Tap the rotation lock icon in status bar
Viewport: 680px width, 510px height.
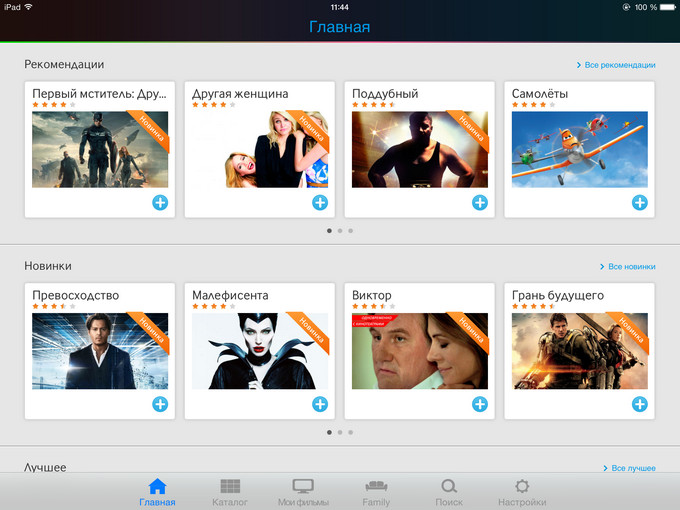(x=626, y=7)
